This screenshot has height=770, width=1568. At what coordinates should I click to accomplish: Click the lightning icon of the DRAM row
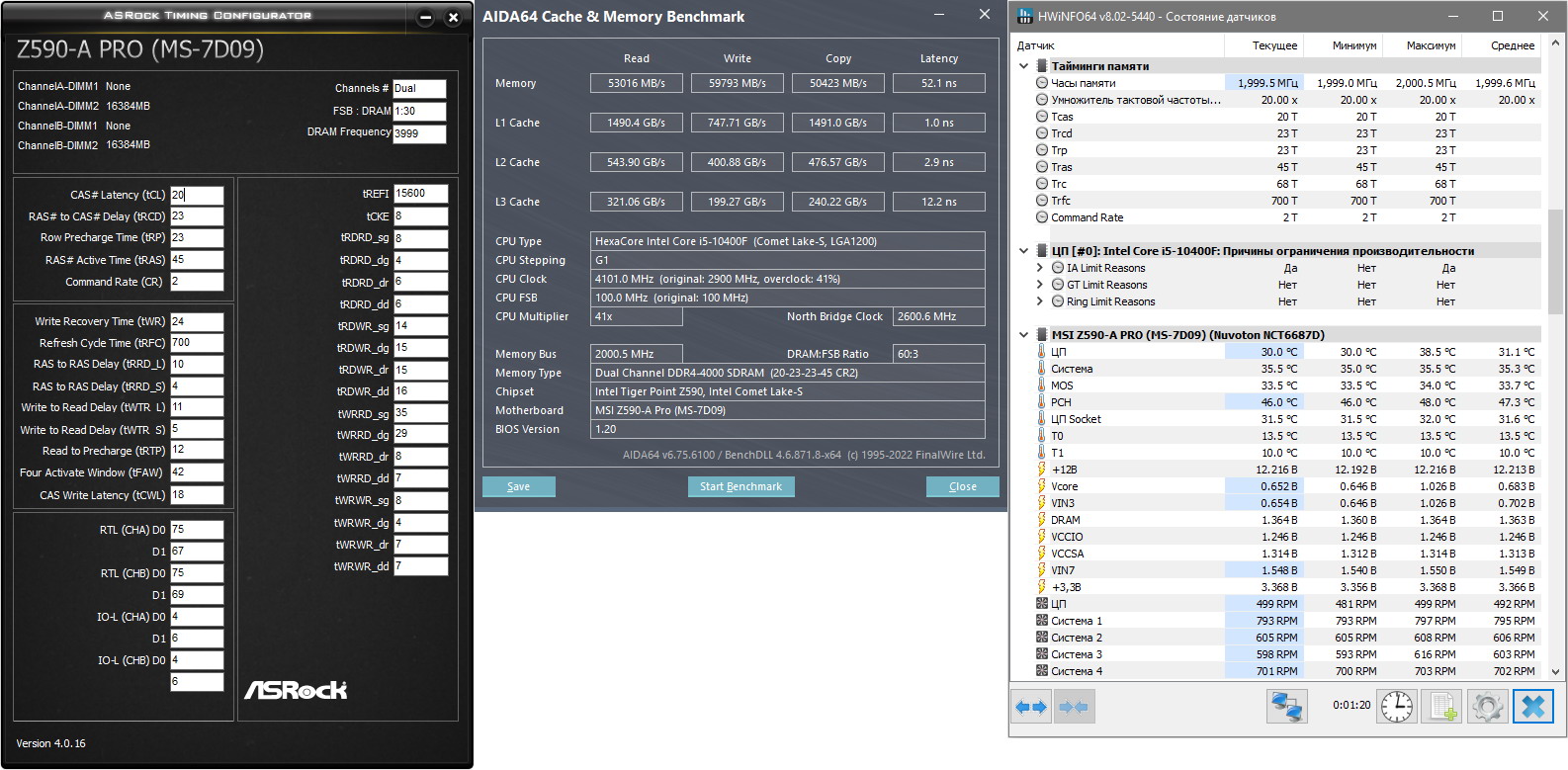point(1042,520)
